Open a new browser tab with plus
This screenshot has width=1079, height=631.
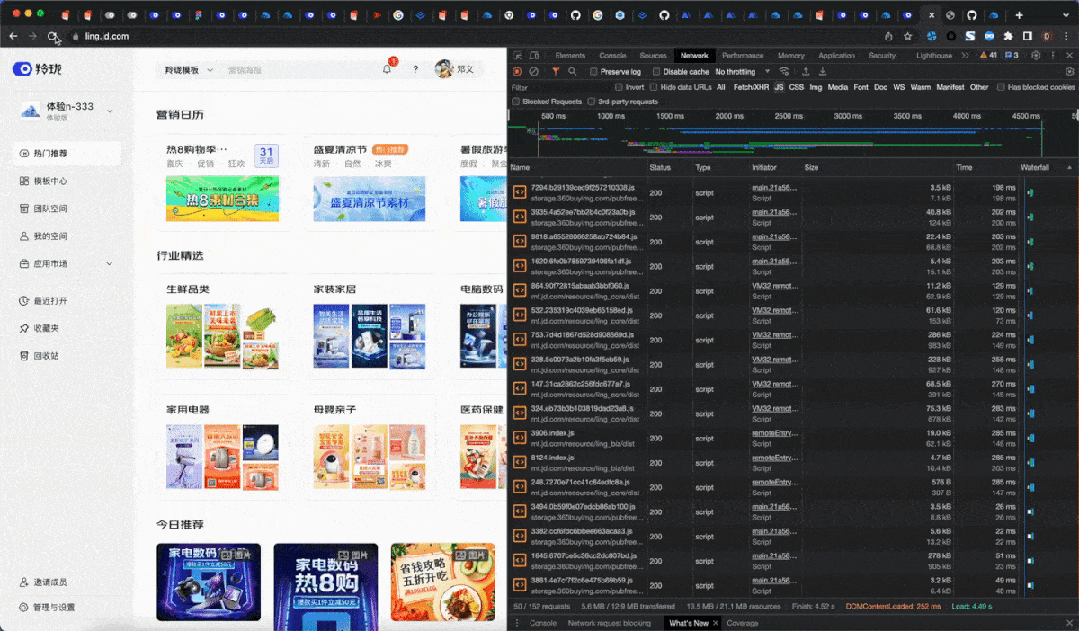point(1019,14)
